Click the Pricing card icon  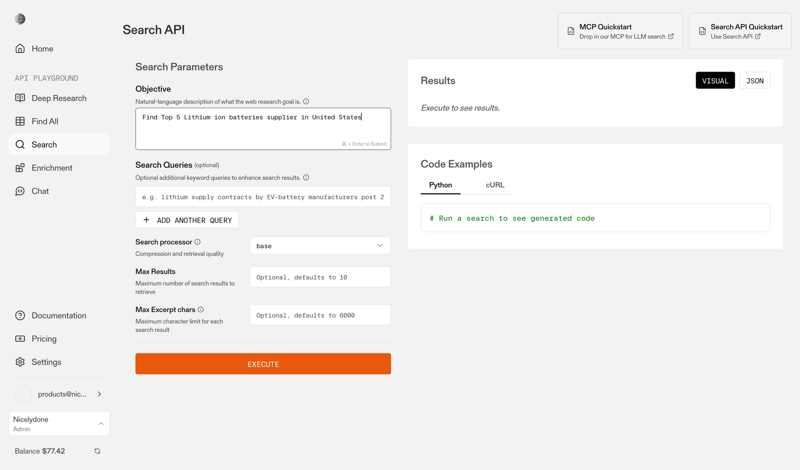point(20,339)
